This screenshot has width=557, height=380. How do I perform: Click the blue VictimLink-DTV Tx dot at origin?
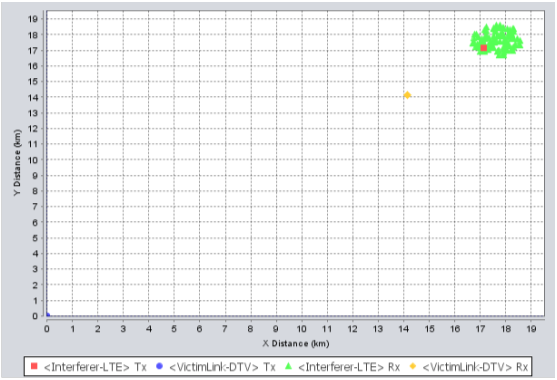48,315
